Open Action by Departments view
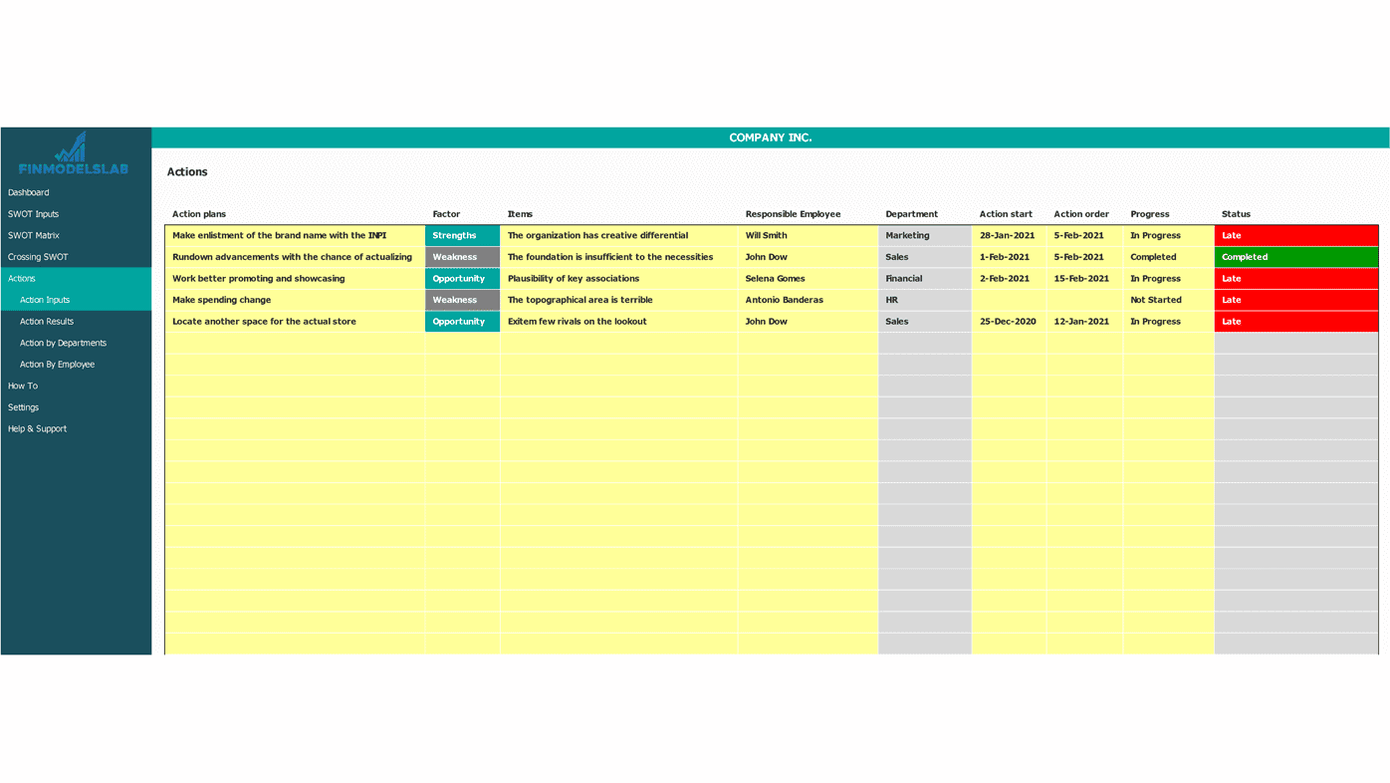The height and width of the screenshot is (783, 1390). pyautogui.click(x=63, y=343)
